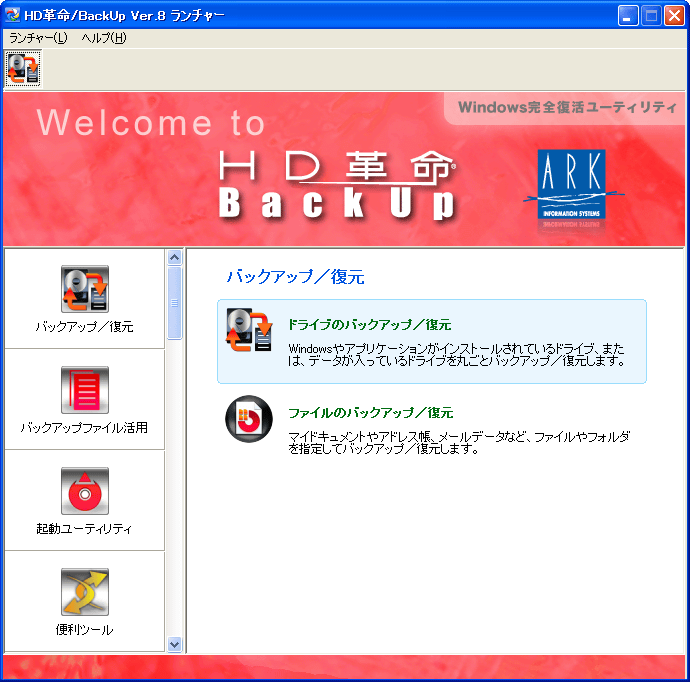
Task: Click the sidebar scroll down arrow
Action: pos(175,645)
